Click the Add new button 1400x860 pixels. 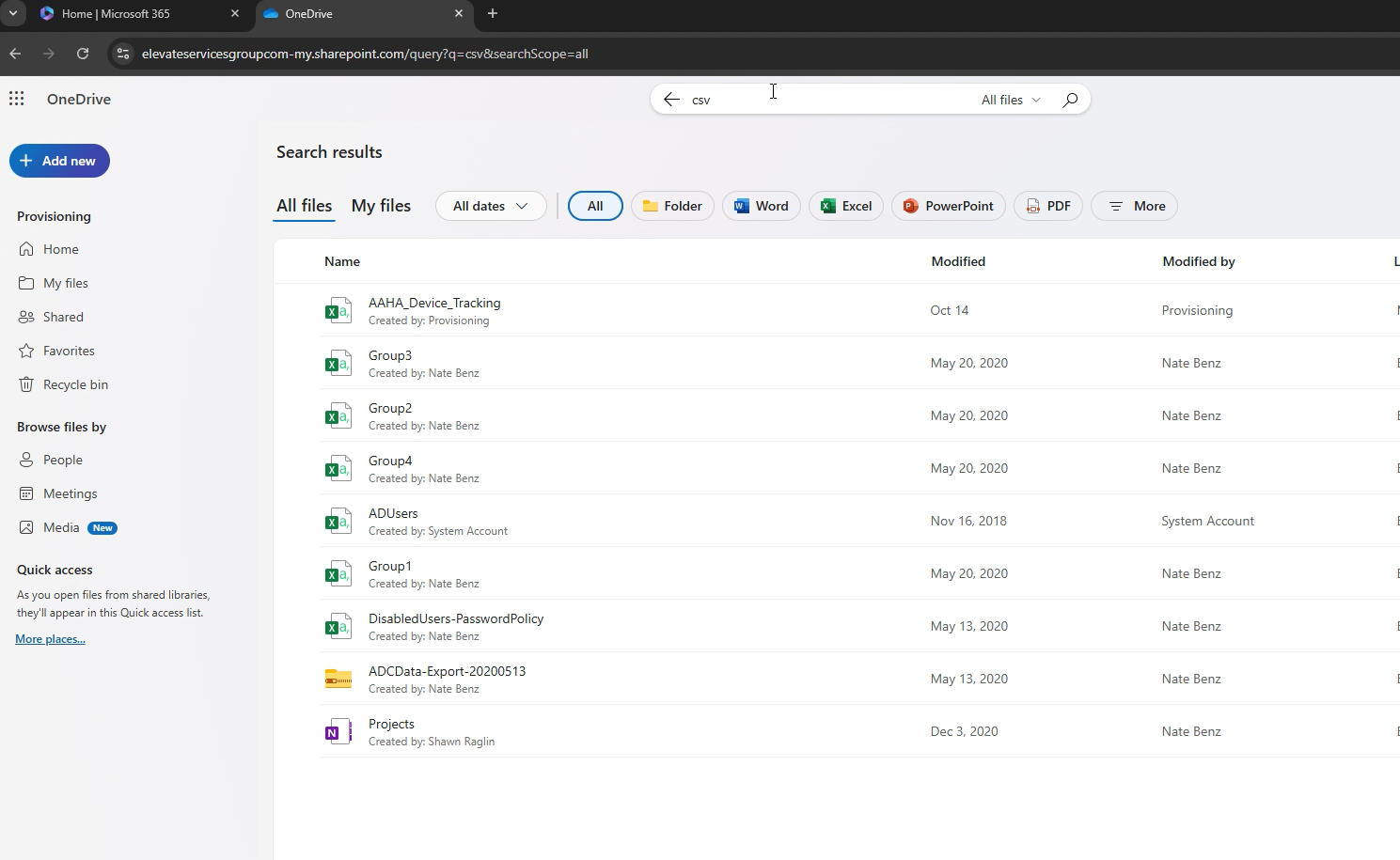coord(59,161)
